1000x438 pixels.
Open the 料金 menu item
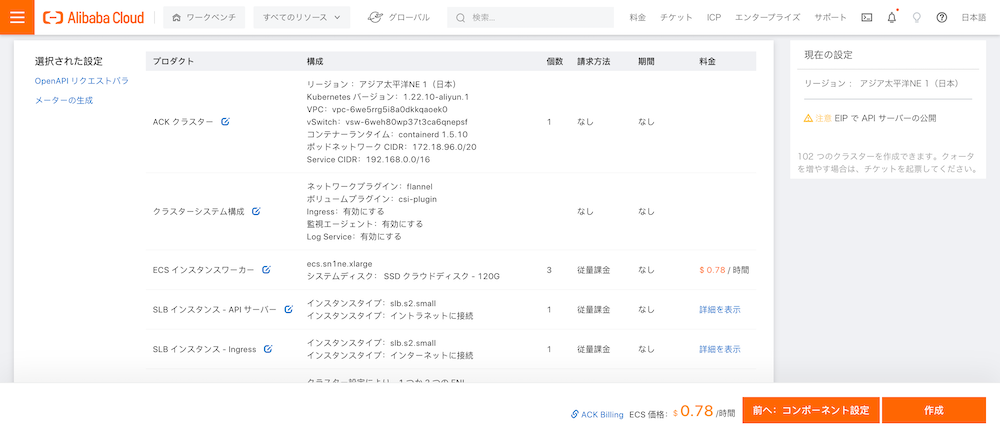point(638,17)
